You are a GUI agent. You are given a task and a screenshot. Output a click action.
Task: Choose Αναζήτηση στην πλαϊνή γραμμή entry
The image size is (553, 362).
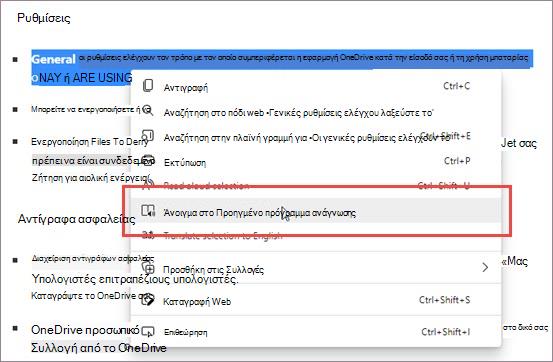coord(316,137)
